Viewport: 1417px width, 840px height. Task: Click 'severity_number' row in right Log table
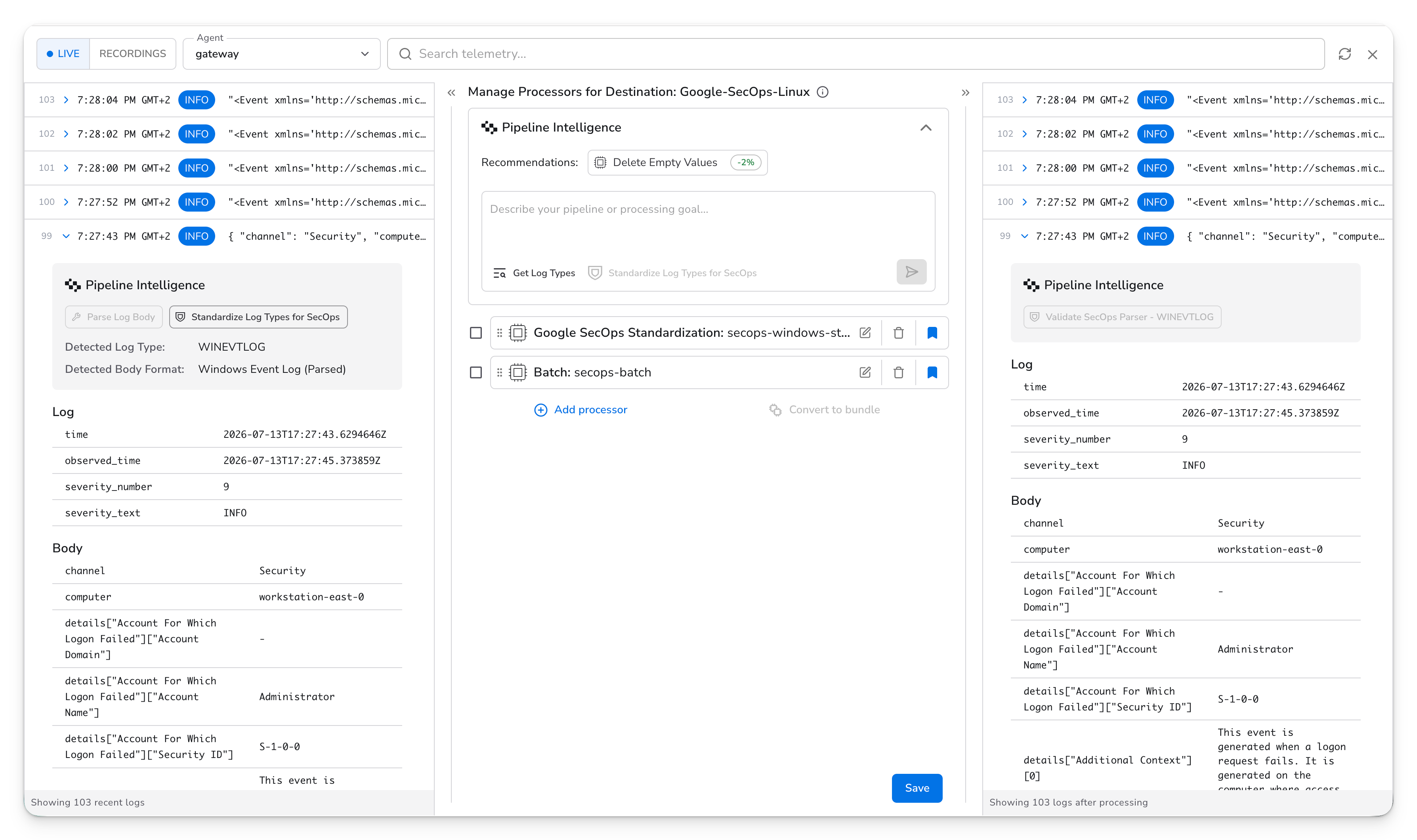pos(1186,439)
